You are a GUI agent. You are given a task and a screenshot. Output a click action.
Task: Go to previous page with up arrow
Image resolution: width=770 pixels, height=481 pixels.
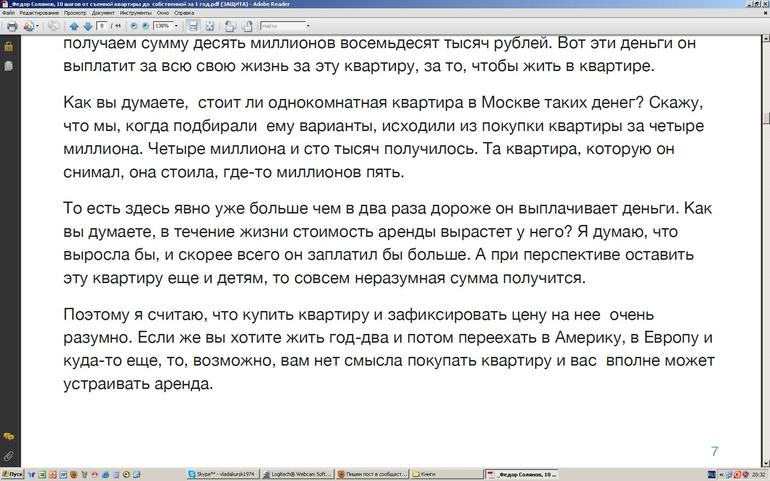[74, 26]
